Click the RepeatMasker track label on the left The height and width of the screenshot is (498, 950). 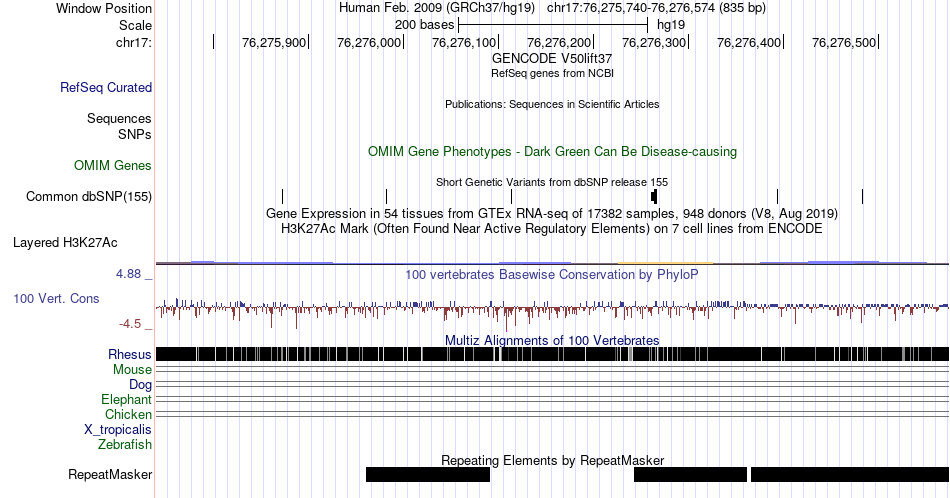click(x=110, y=474)
